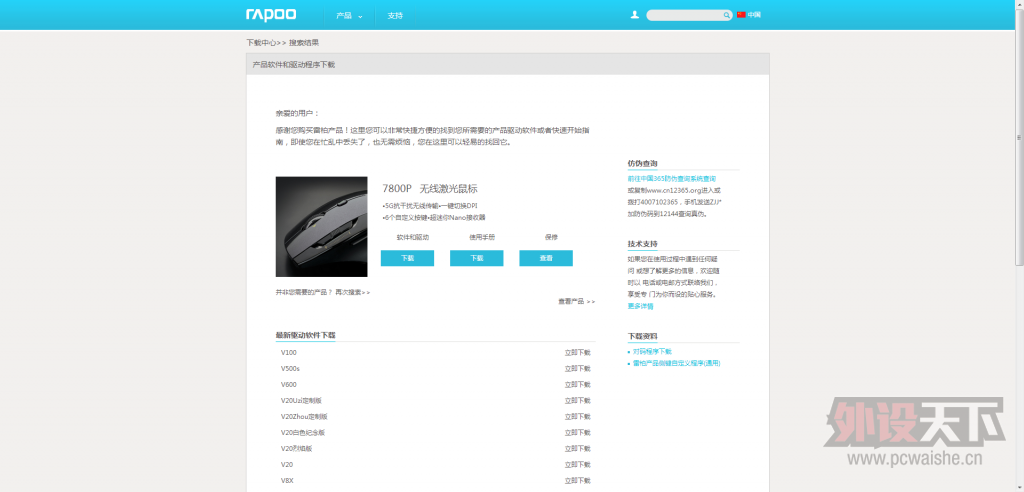
Task: Click 立即下载 for V20白色纪念版
Action: [577, 433]
